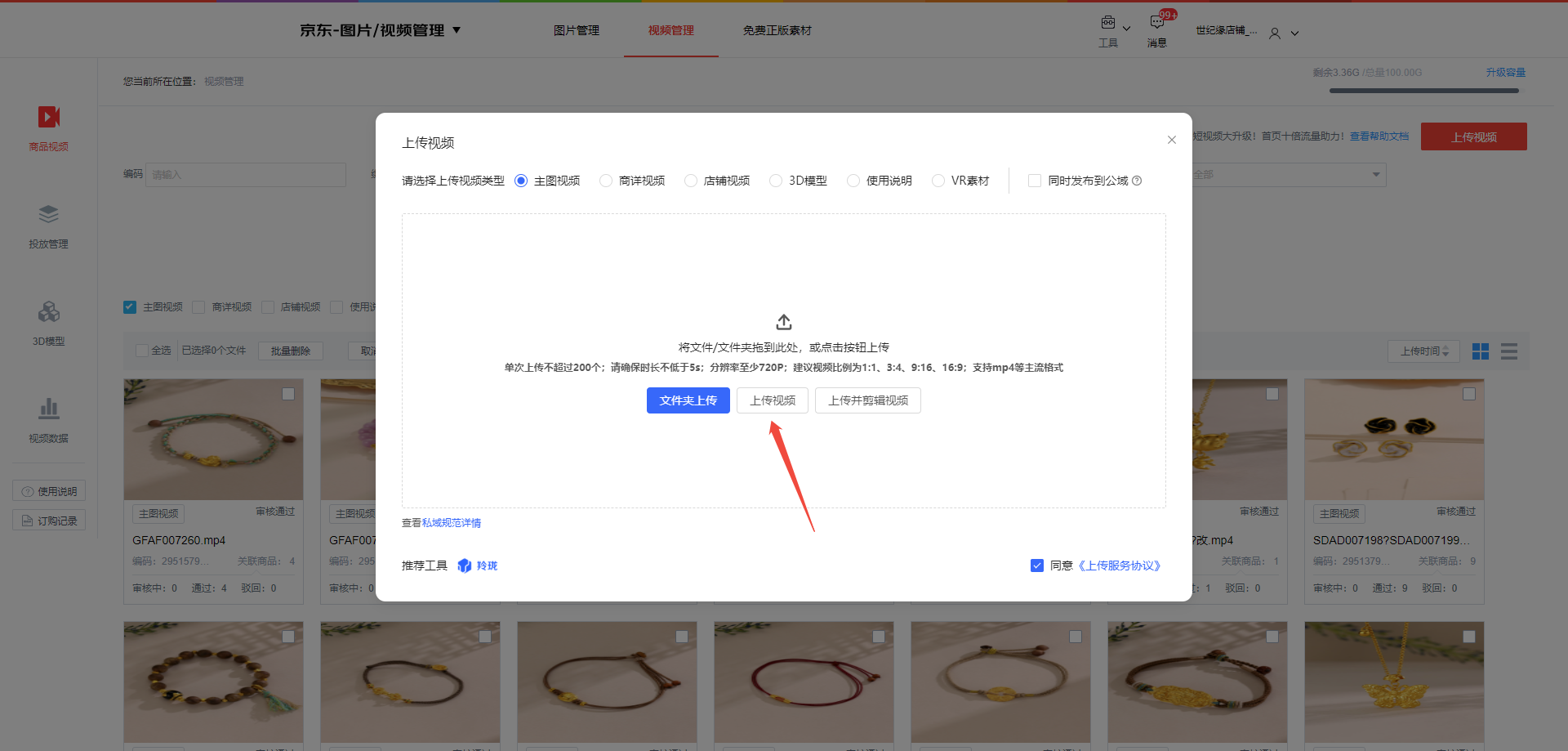Screen dimensions: 1568x751
Task: Open 投放管理 from the sidebar
Action: pyautogui.click(x=48, y=215)
